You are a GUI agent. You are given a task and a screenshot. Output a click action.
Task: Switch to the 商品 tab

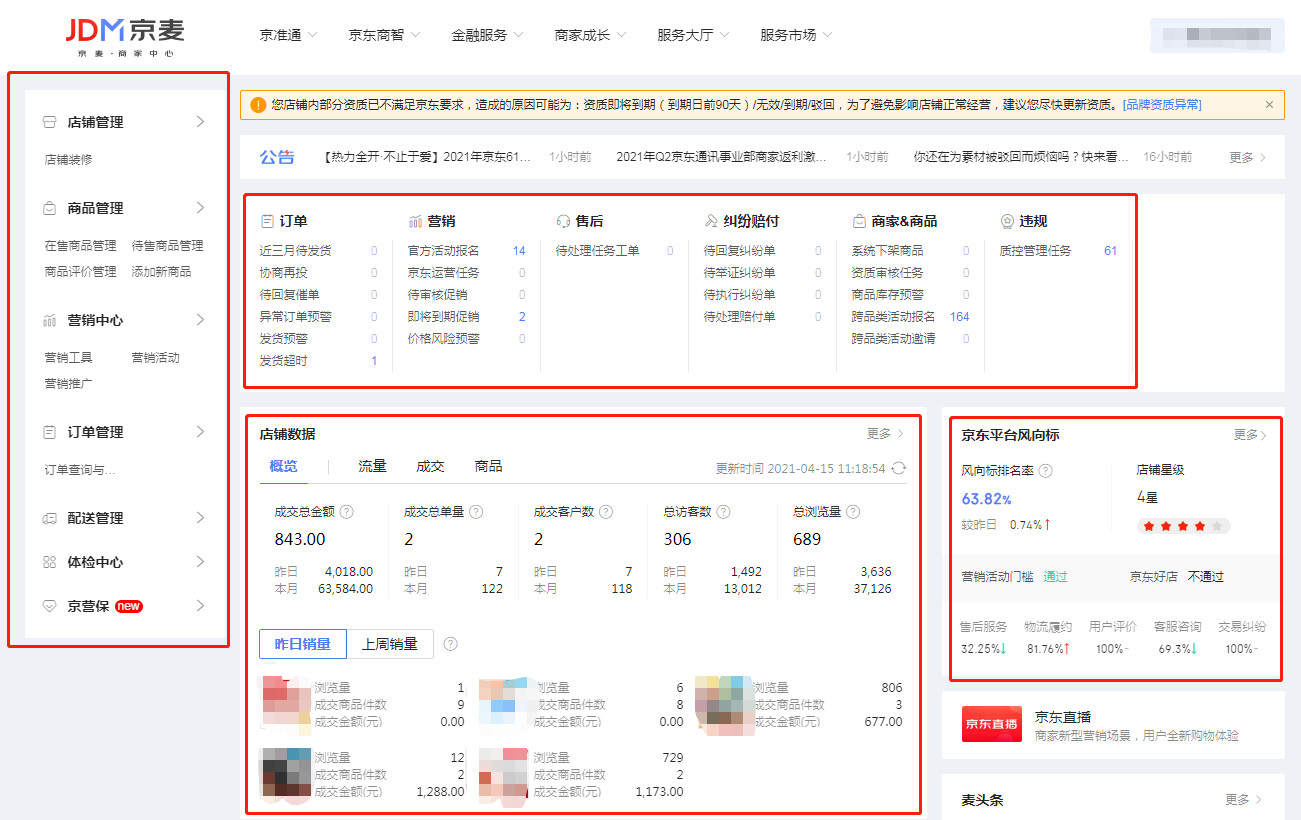tap(488, 466)
